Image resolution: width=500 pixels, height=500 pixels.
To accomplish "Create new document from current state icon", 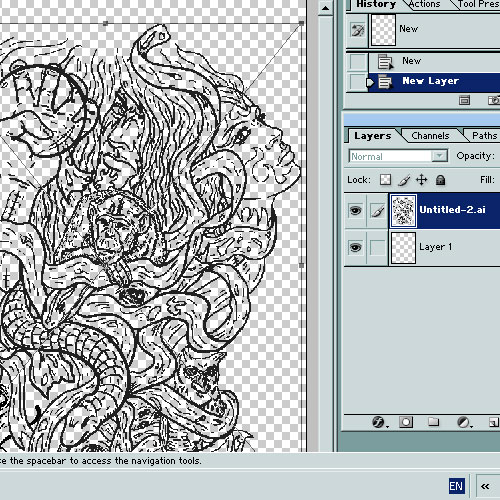I will click(464, 100).
